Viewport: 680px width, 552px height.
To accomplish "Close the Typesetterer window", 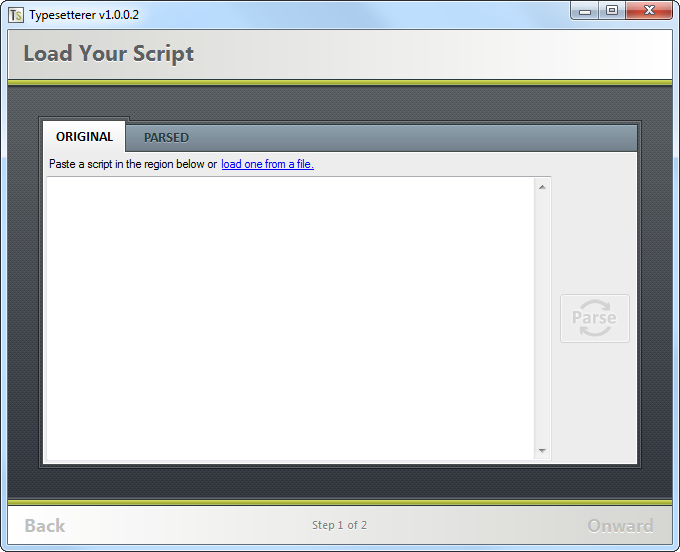I will tap(649, 11).
